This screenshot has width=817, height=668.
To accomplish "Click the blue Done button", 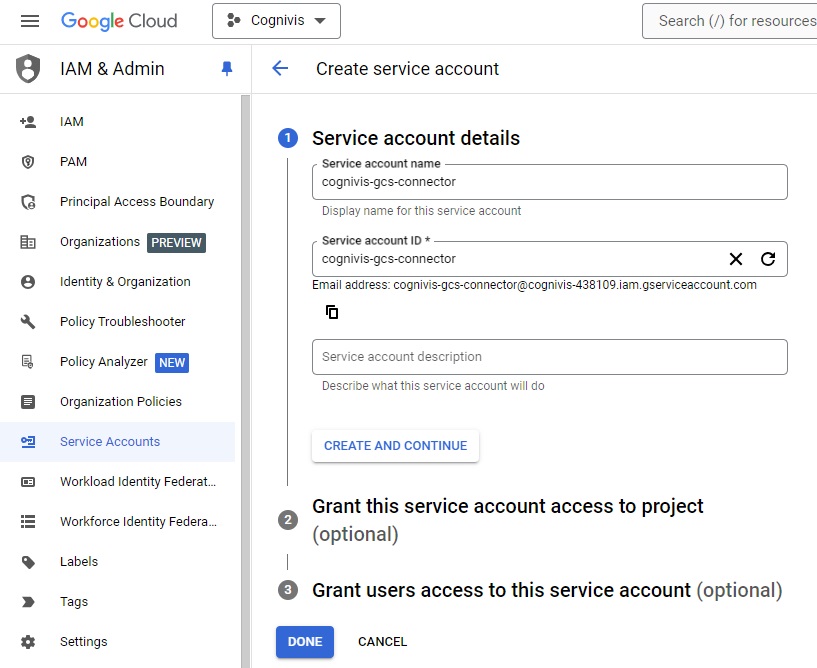I will point(305,642).
